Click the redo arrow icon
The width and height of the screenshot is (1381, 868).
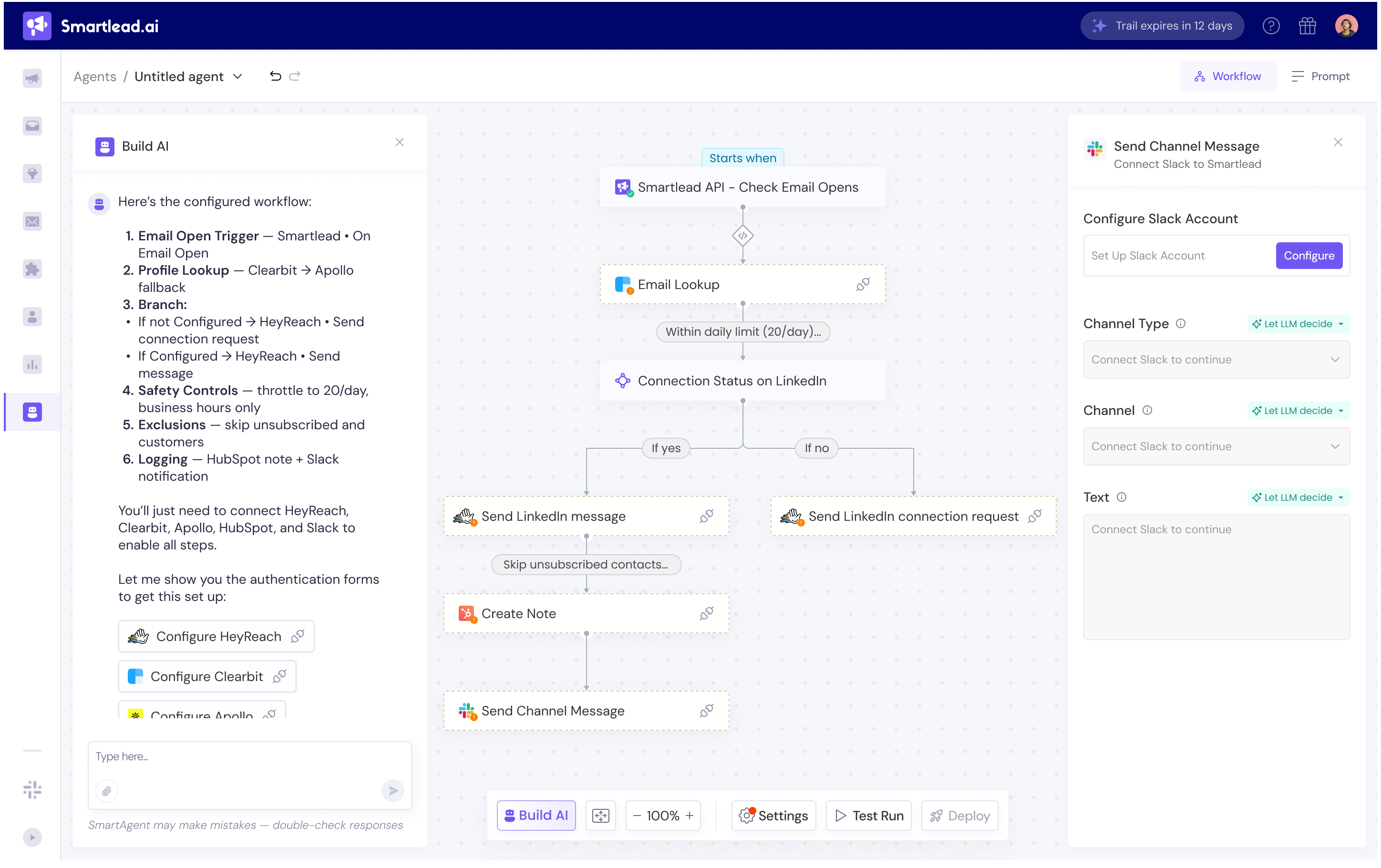(295, 76)
